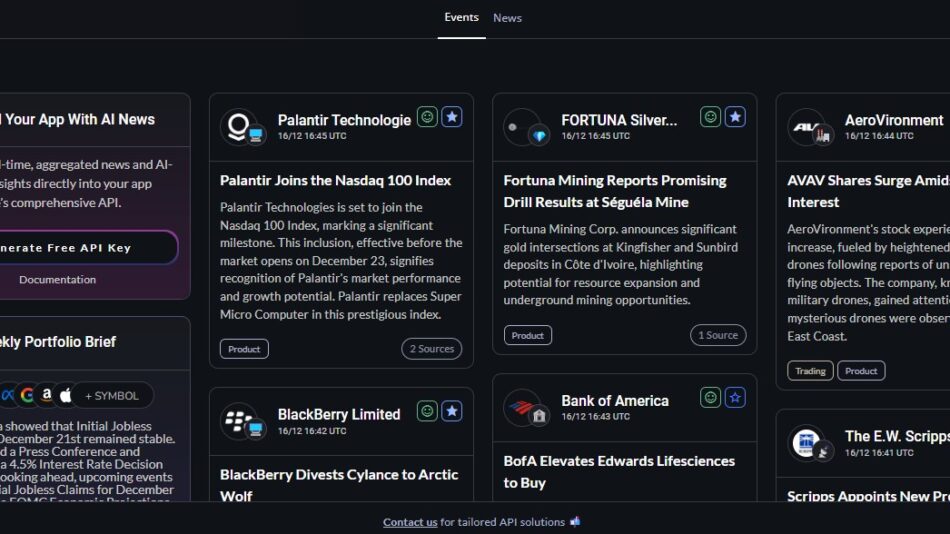Click the green sentiment smiley on Palantir card
The height and width of the screenshot is (534, 950).
[427, 116]
